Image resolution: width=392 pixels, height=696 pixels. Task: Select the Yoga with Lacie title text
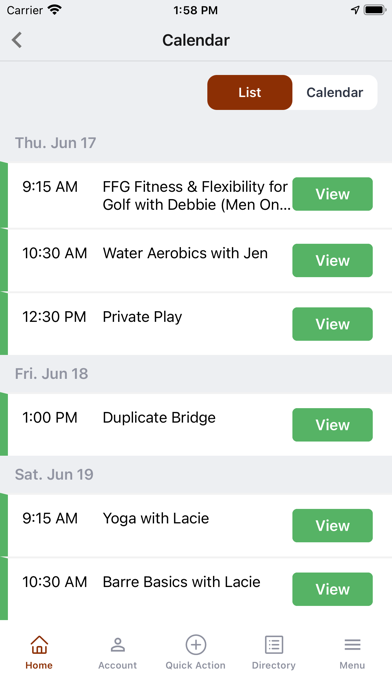(x=156, y=518)
